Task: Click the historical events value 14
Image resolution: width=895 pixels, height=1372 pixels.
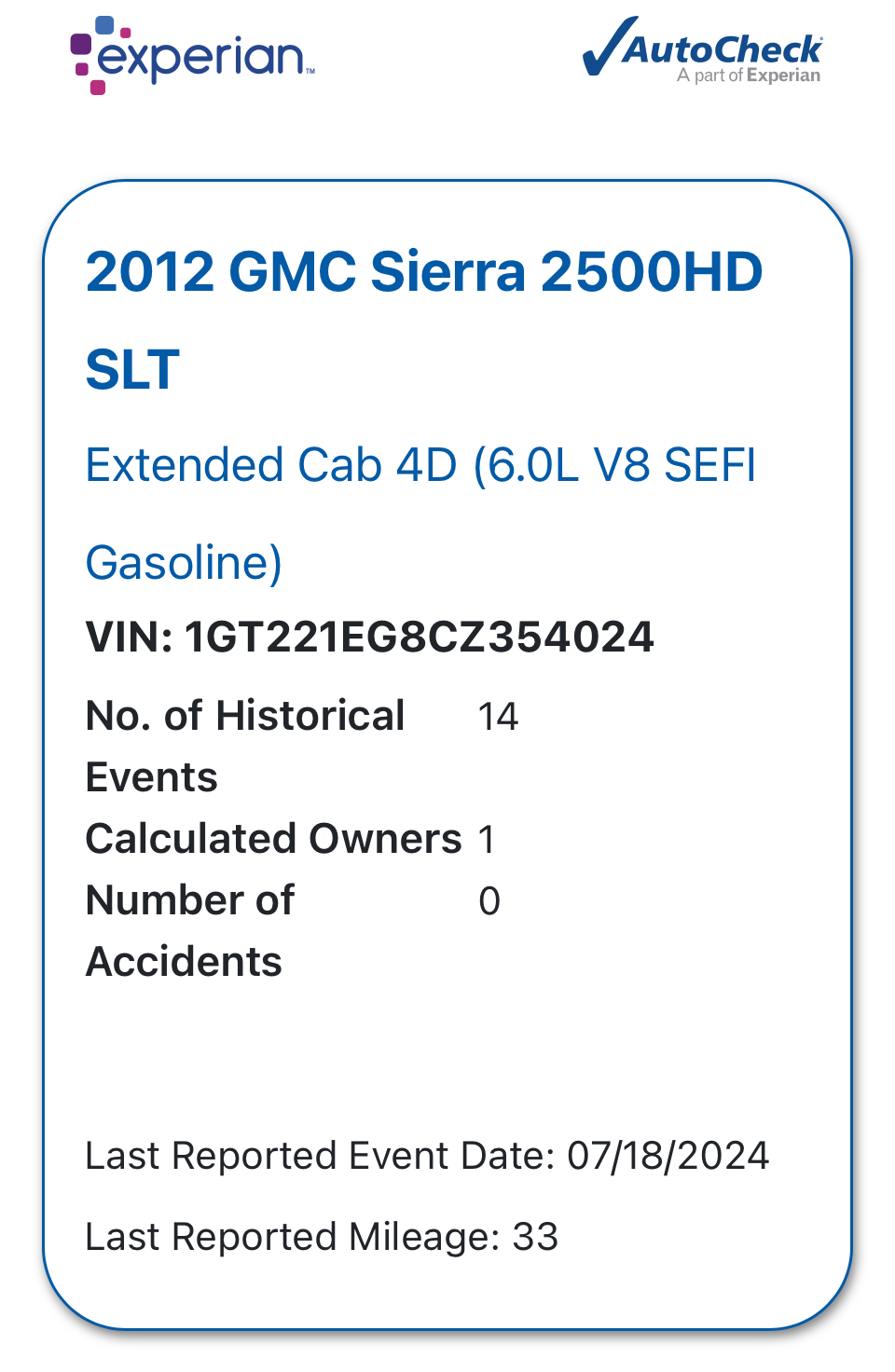Action: (498, 717)
